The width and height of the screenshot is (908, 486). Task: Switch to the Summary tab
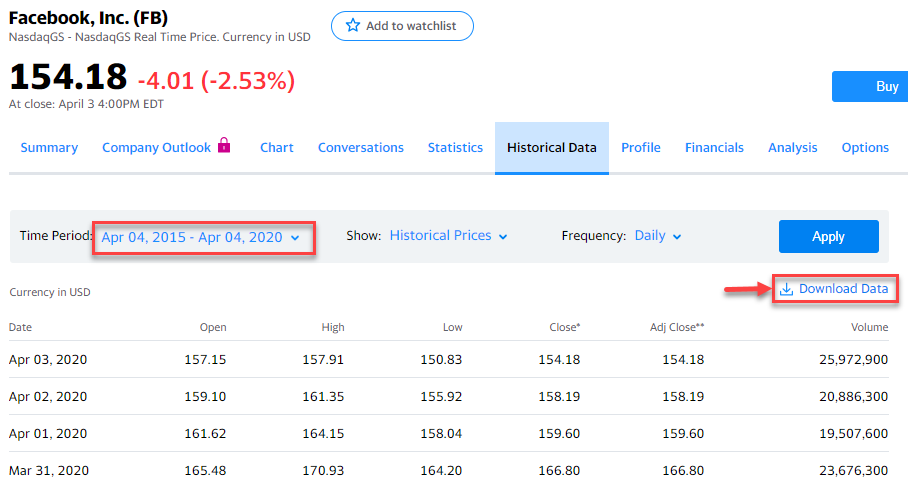49,148
